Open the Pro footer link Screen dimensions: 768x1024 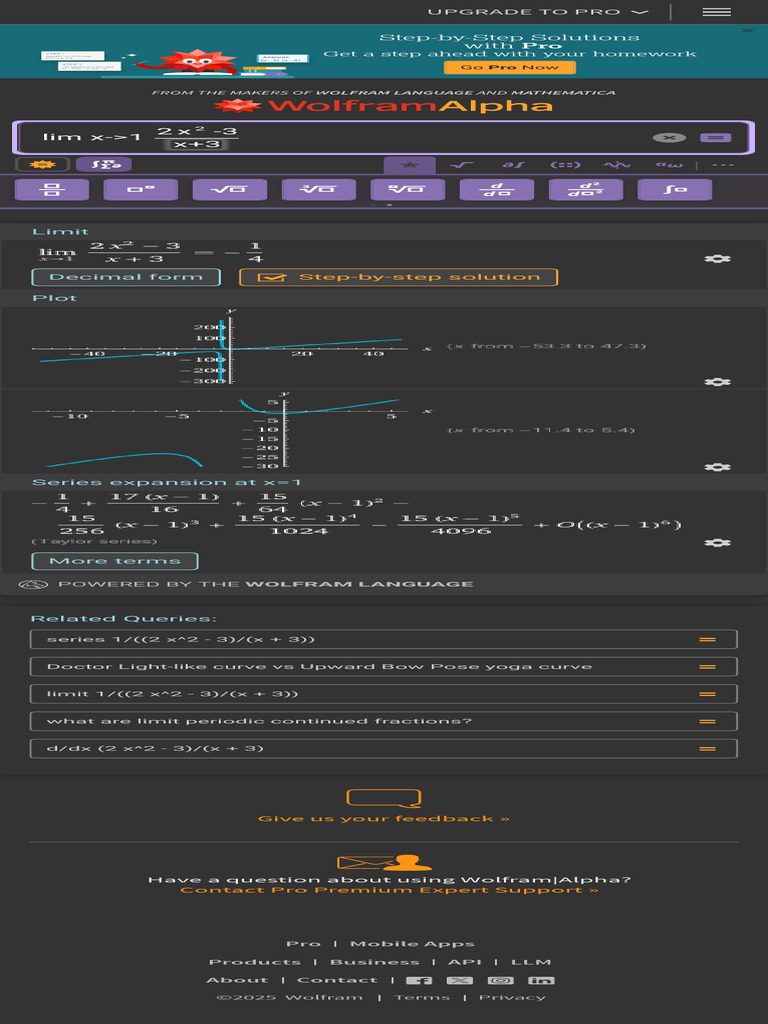[303, 944]
